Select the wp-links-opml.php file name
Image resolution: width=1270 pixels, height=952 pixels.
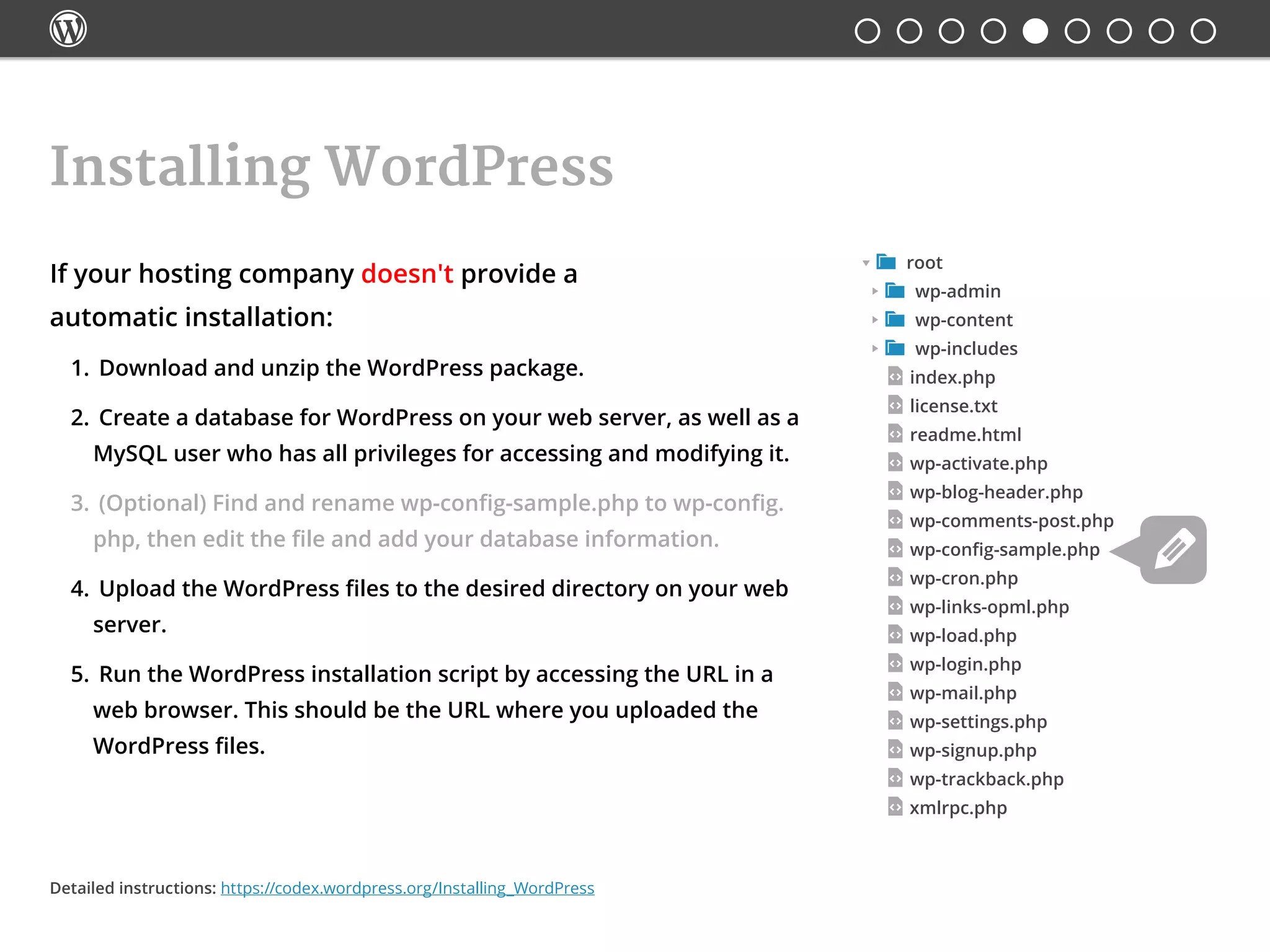989,607
